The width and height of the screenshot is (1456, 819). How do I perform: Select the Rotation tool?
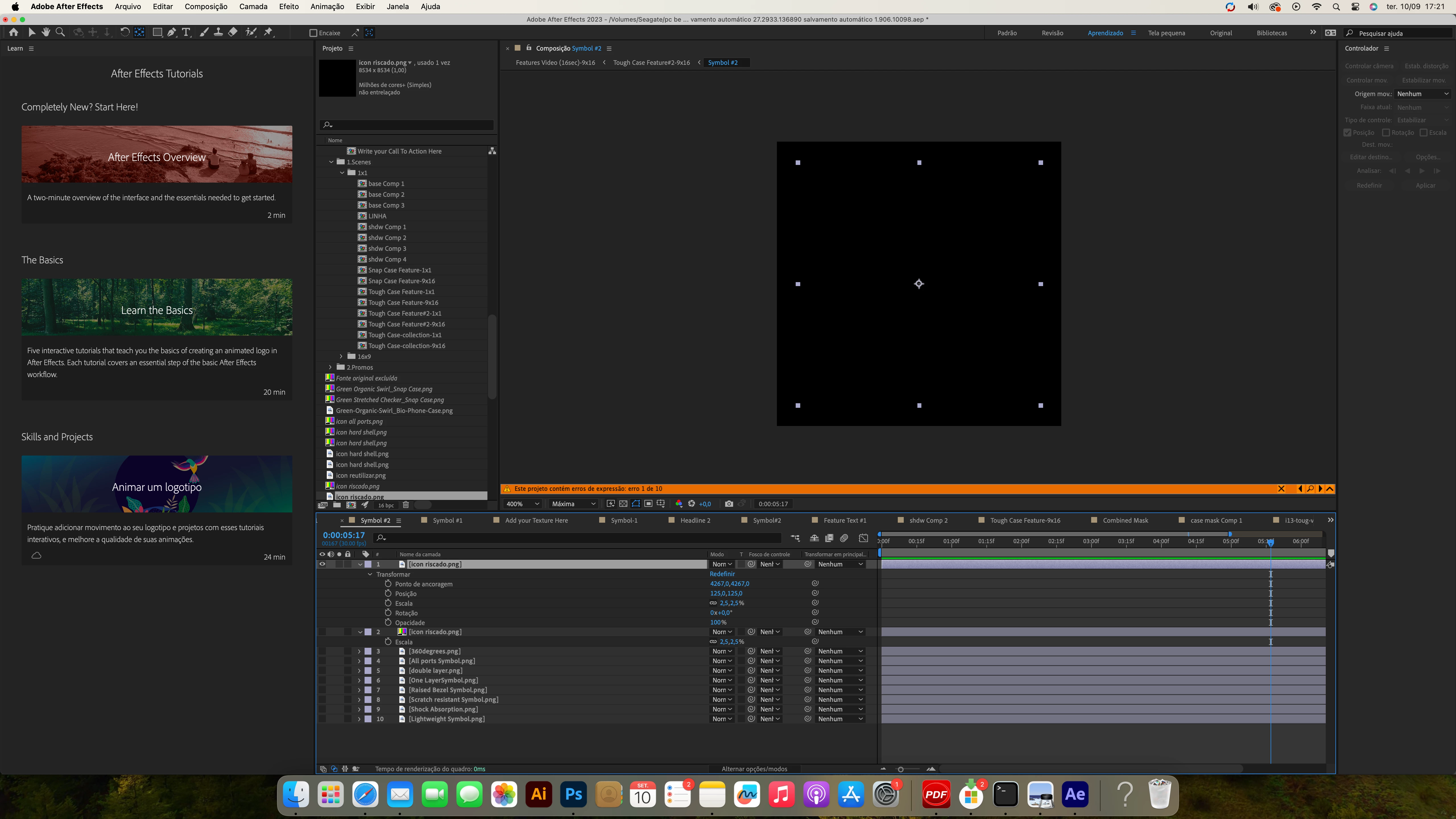124,32
